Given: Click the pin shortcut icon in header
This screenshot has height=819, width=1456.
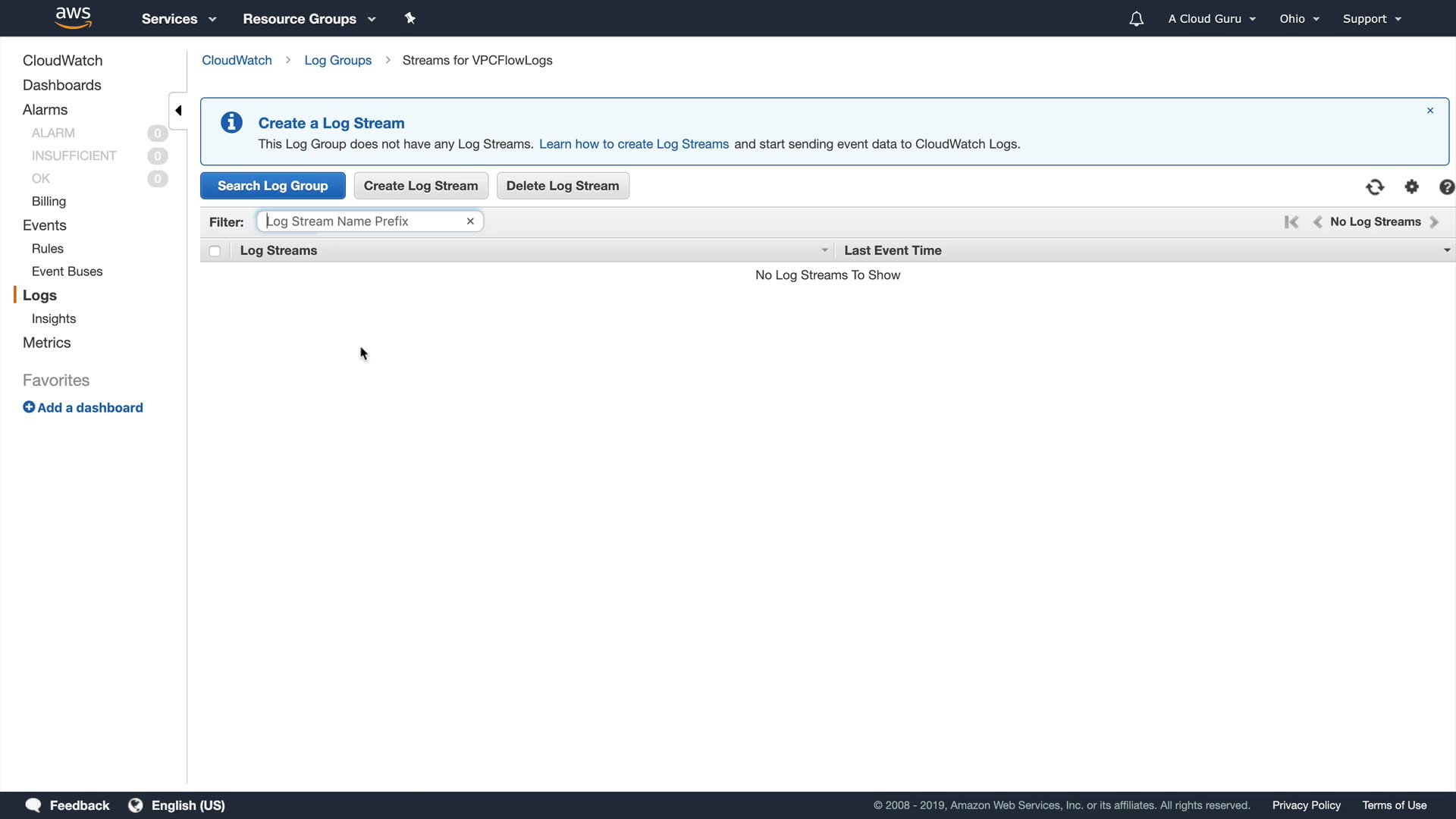Looking at the screenshot, I should [410, 18].
